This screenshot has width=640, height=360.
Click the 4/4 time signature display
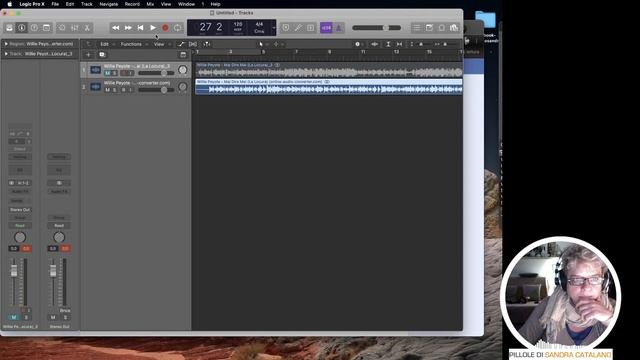point(259,24)
